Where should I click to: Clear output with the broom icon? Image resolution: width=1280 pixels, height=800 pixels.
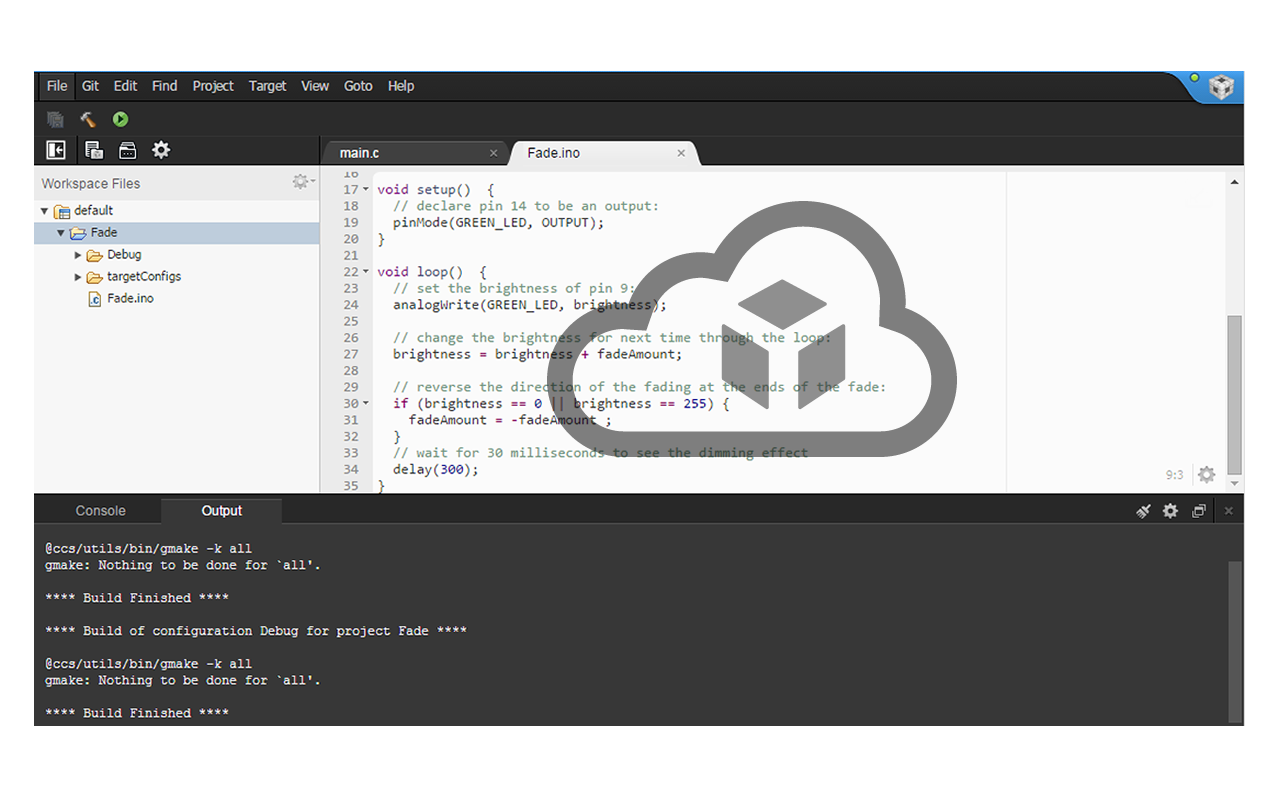[x=1143, y=511]
